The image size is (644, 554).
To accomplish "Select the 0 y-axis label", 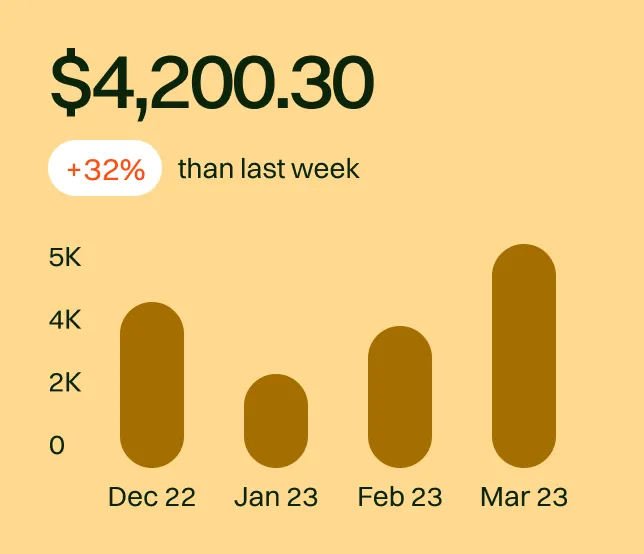I will tap(57, 445).
